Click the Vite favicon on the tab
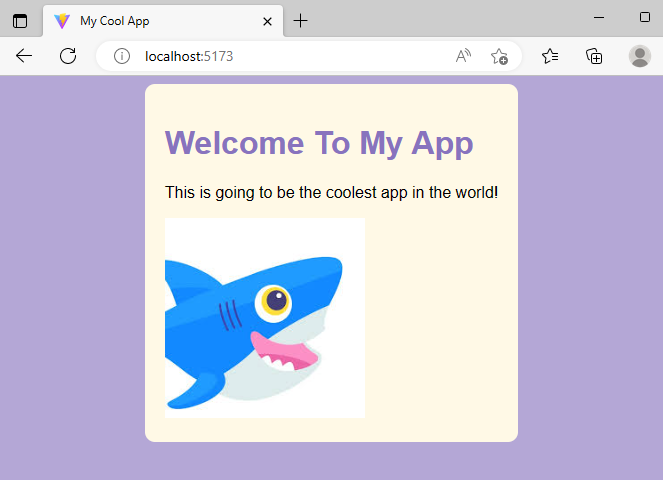Viewport: 663px width, 480px height. click(x=62, y=21)
